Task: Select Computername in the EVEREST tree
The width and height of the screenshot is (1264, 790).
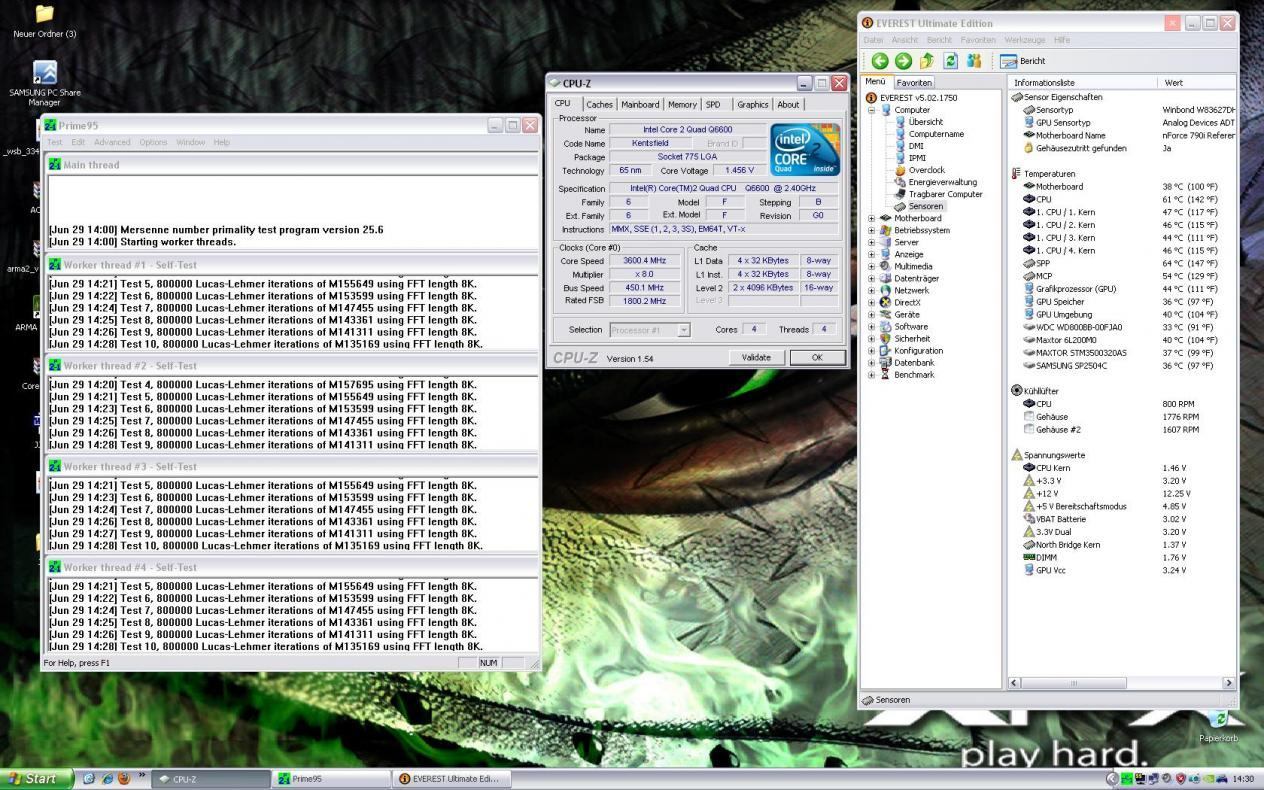Action: point(936,134)
